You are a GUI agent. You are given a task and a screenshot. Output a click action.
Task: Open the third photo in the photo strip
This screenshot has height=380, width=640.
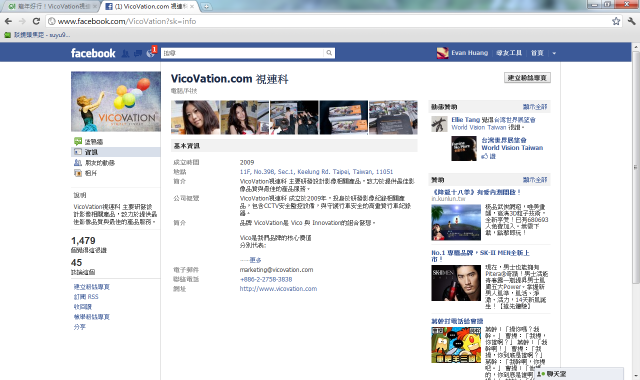point(294,118)
